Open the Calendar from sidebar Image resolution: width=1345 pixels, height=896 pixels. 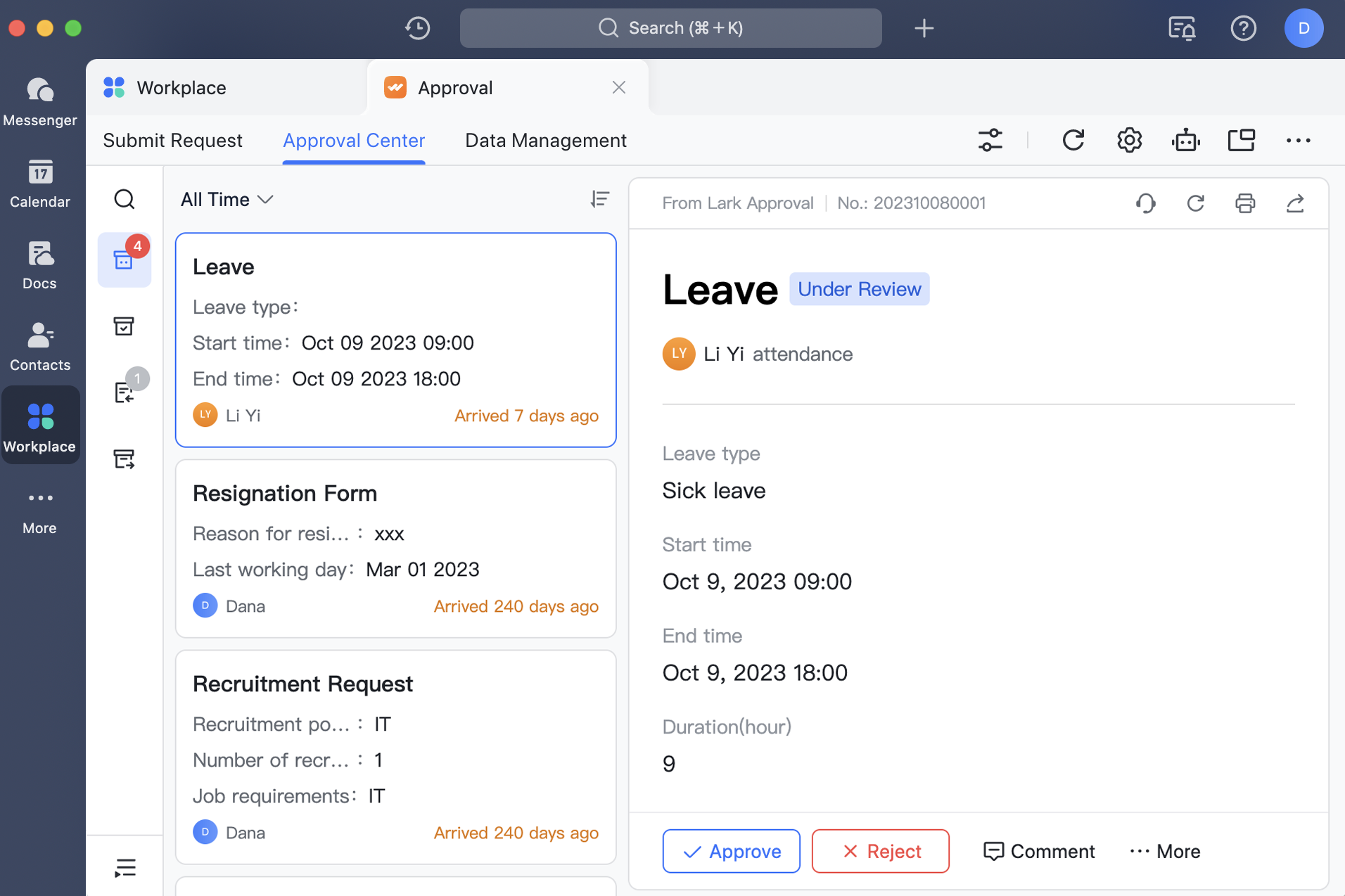point(40,183)
